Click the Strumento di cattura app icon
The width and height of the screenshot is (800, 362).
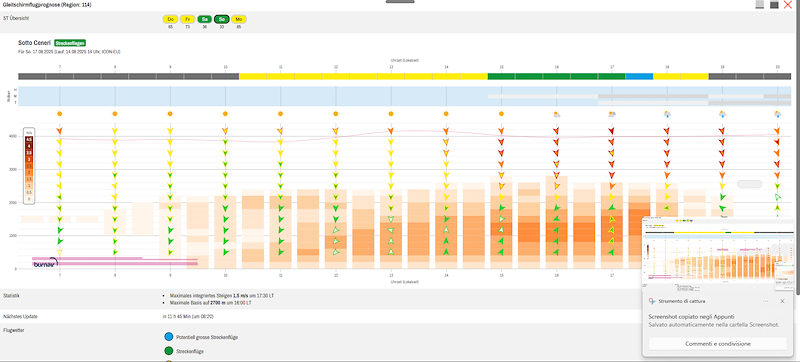tap(652, 301)
